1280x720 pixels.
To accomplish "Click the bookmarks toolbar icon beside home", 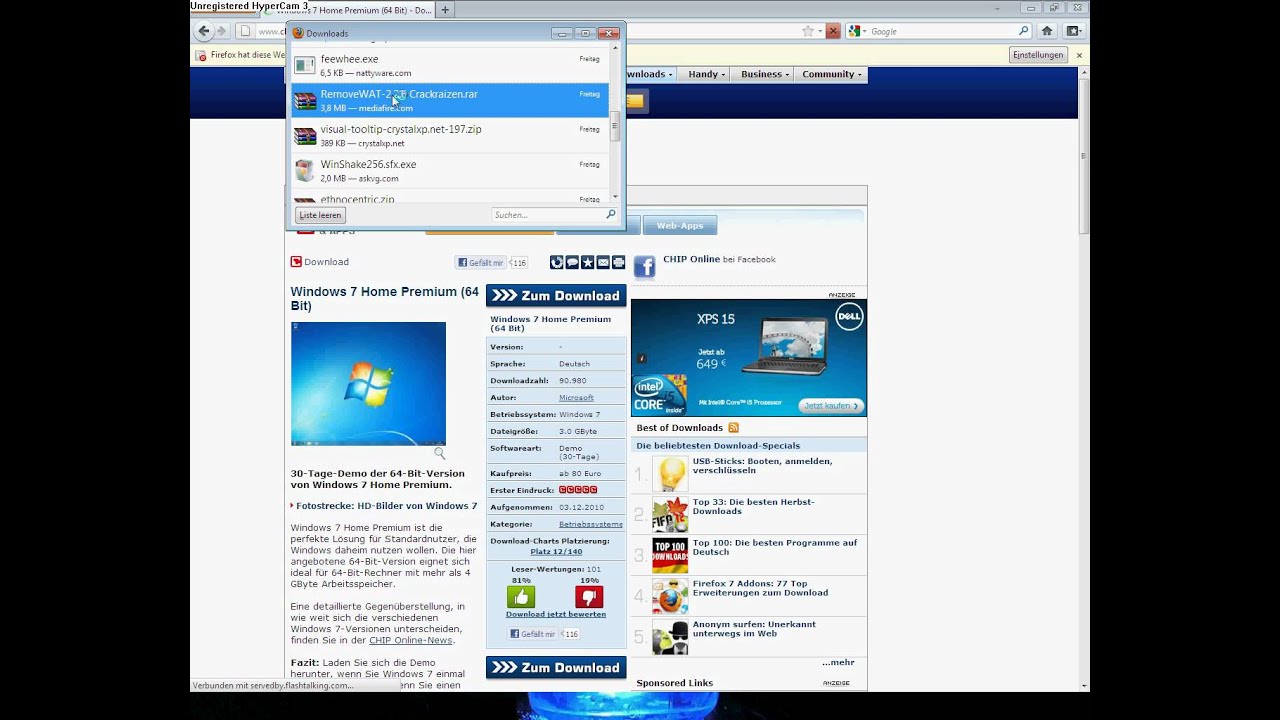I will (x=1073, y=31).
